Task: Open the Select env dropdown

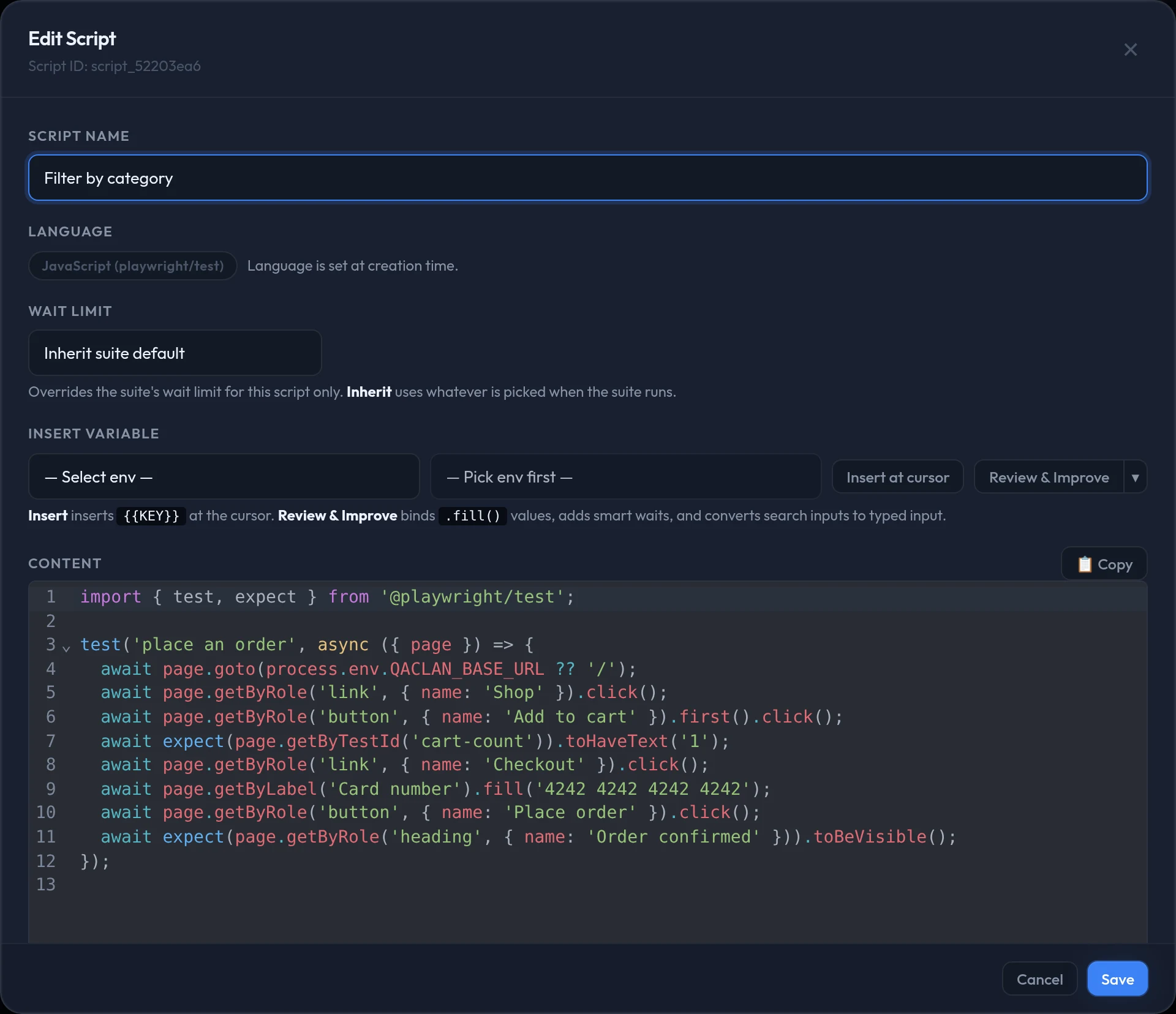Action: pos(224,476)
